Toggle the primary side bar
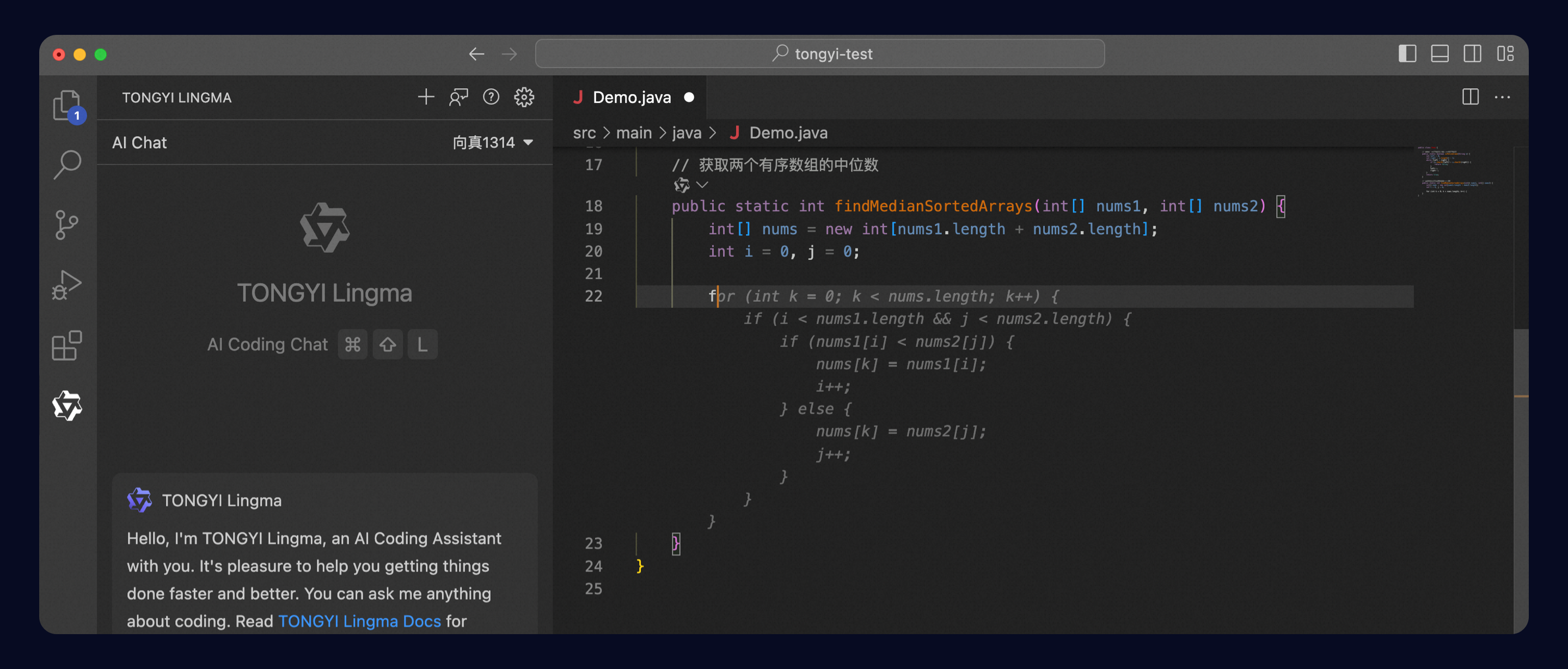 coord(1407,53)
